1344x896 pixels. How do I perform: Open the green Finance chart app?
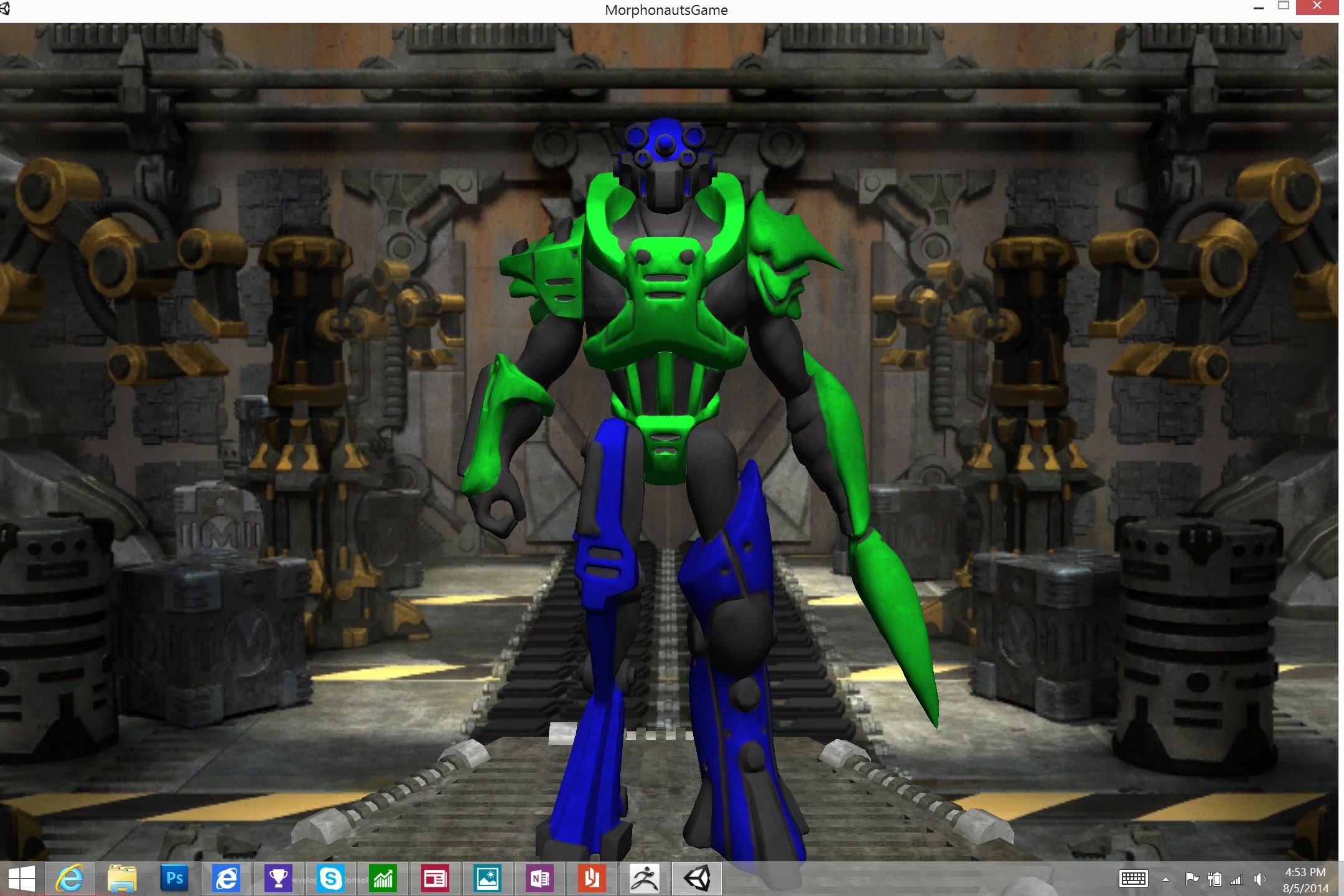tap(383, 879)
